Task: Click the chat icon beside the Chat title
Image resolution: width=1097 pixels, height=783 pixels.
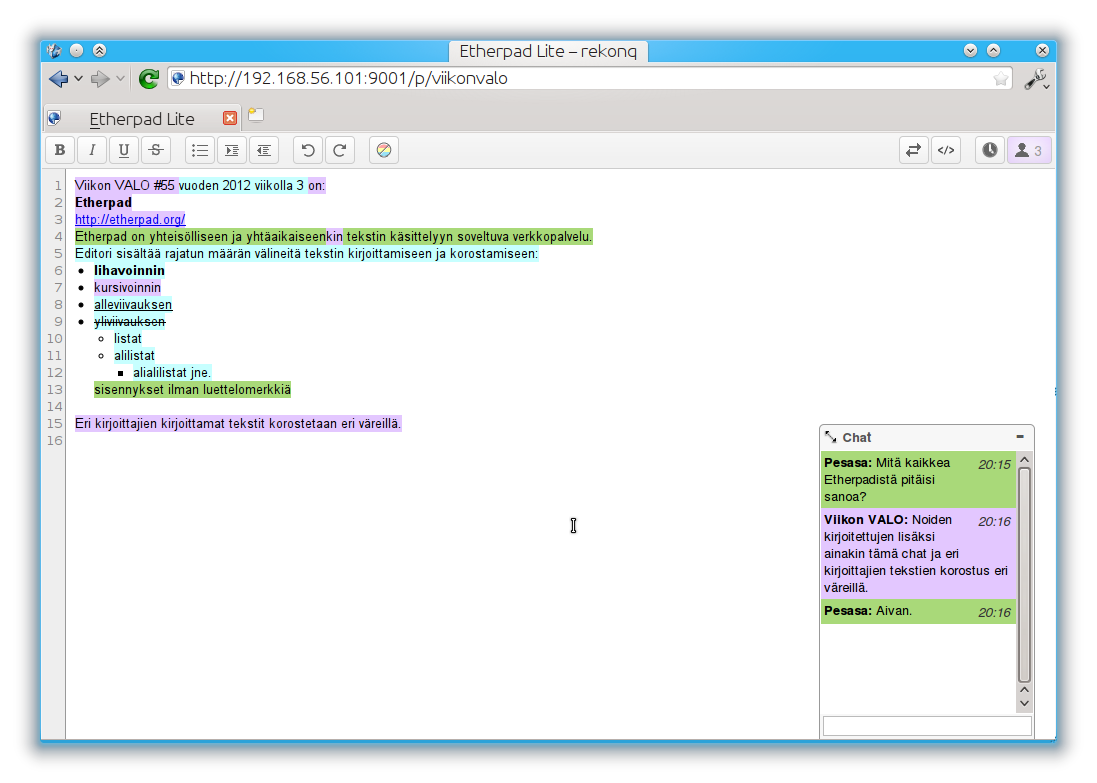Action: tap(830, 437)
